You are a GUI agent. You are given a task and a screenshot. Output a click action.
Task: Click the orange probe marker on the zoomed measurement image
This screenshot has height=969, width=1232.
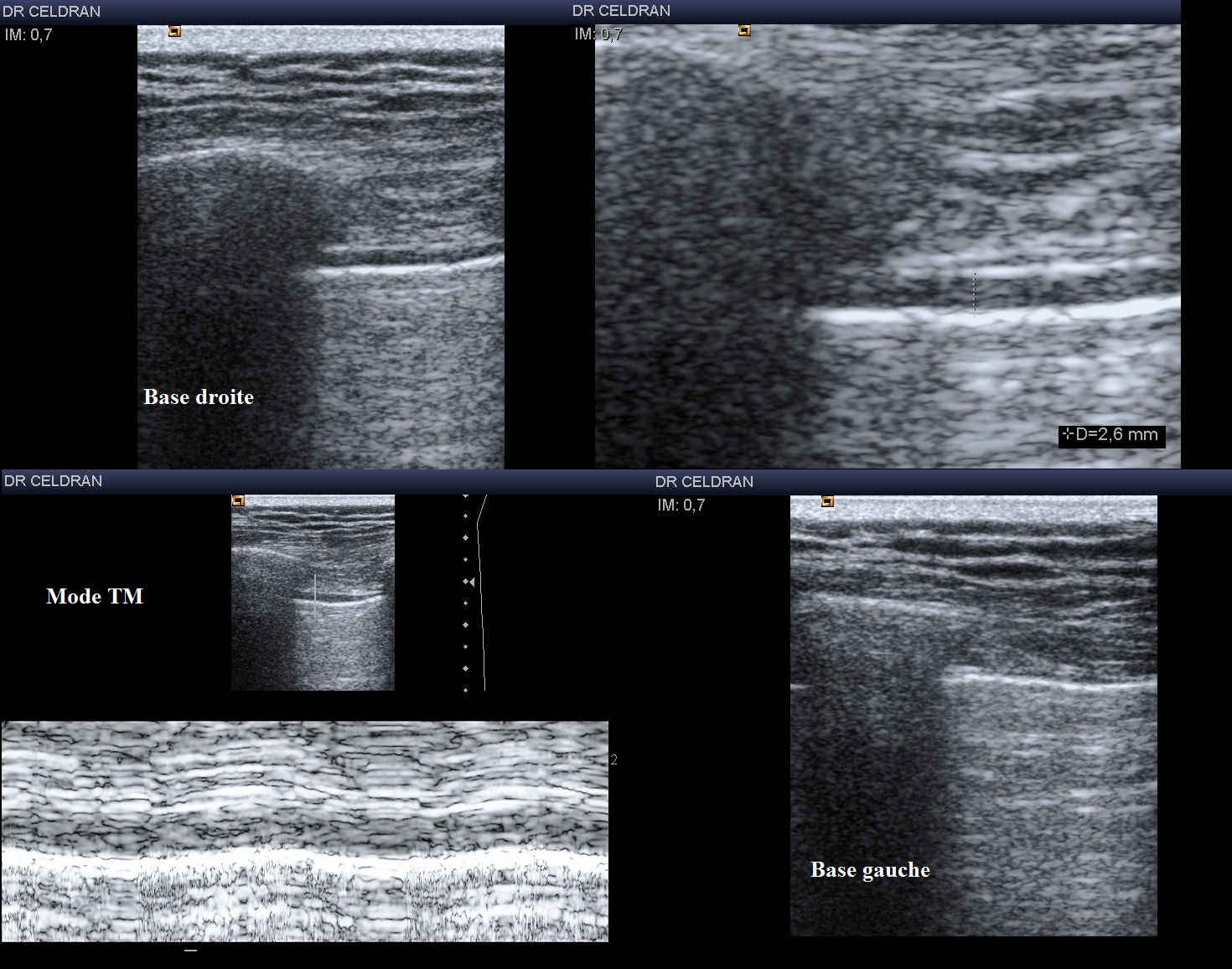click(744, 31)
